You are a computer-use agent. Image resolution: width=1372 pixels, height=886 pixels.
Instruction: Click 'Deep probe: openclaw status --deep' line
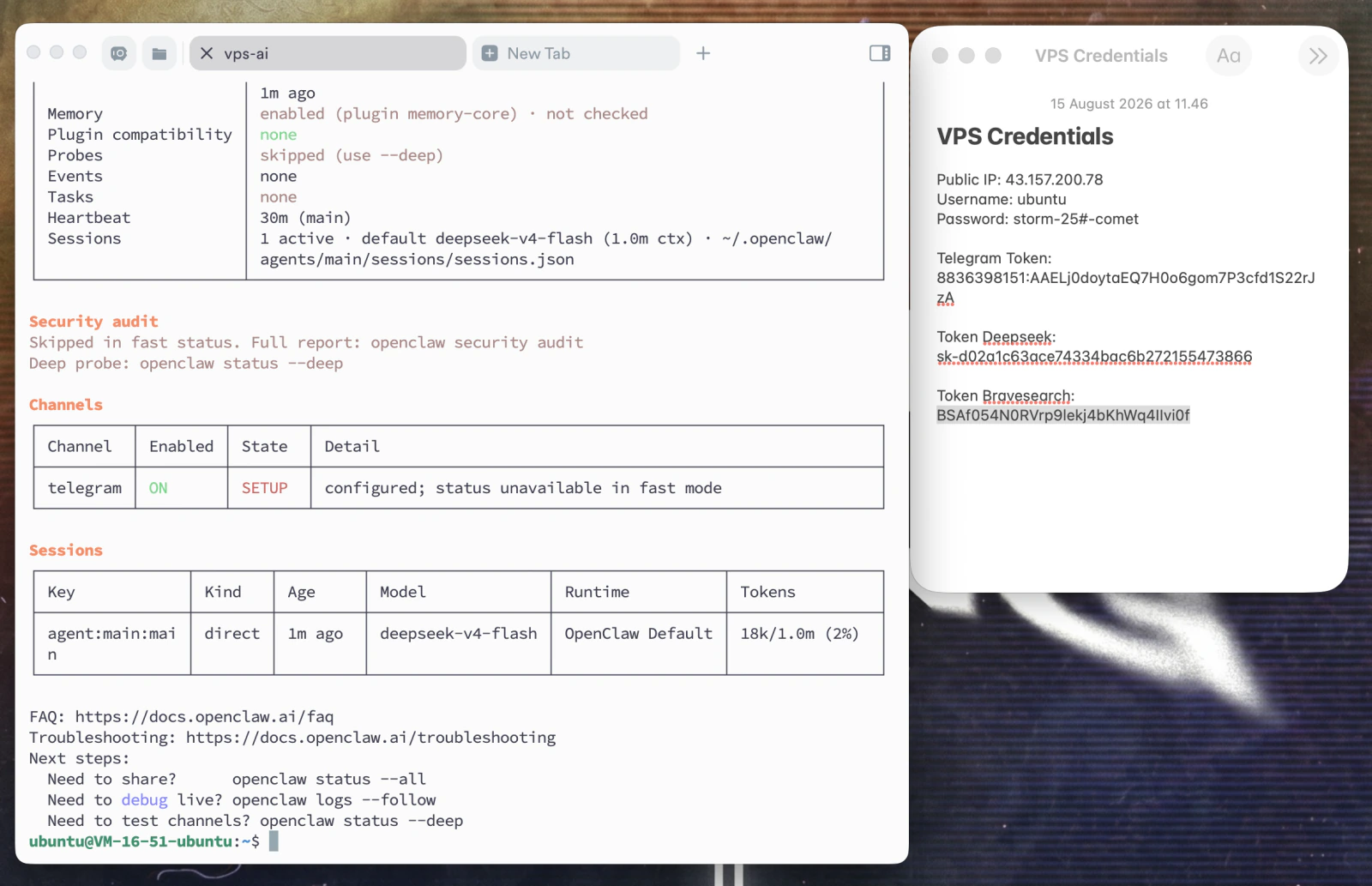[x=186, y=364]
